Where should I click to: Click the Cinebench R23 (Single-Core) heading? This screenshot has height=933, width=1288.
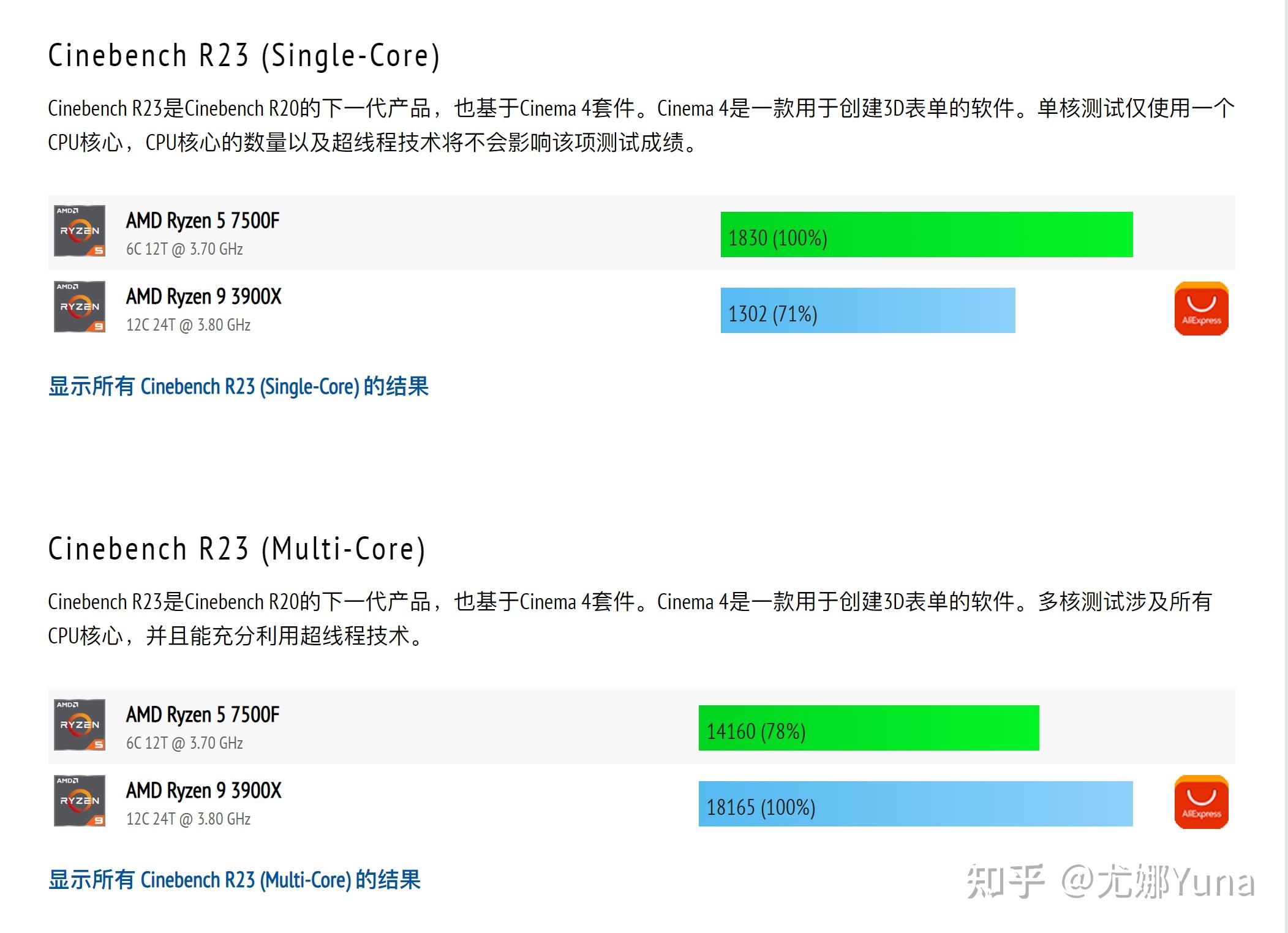click(244, 56)
